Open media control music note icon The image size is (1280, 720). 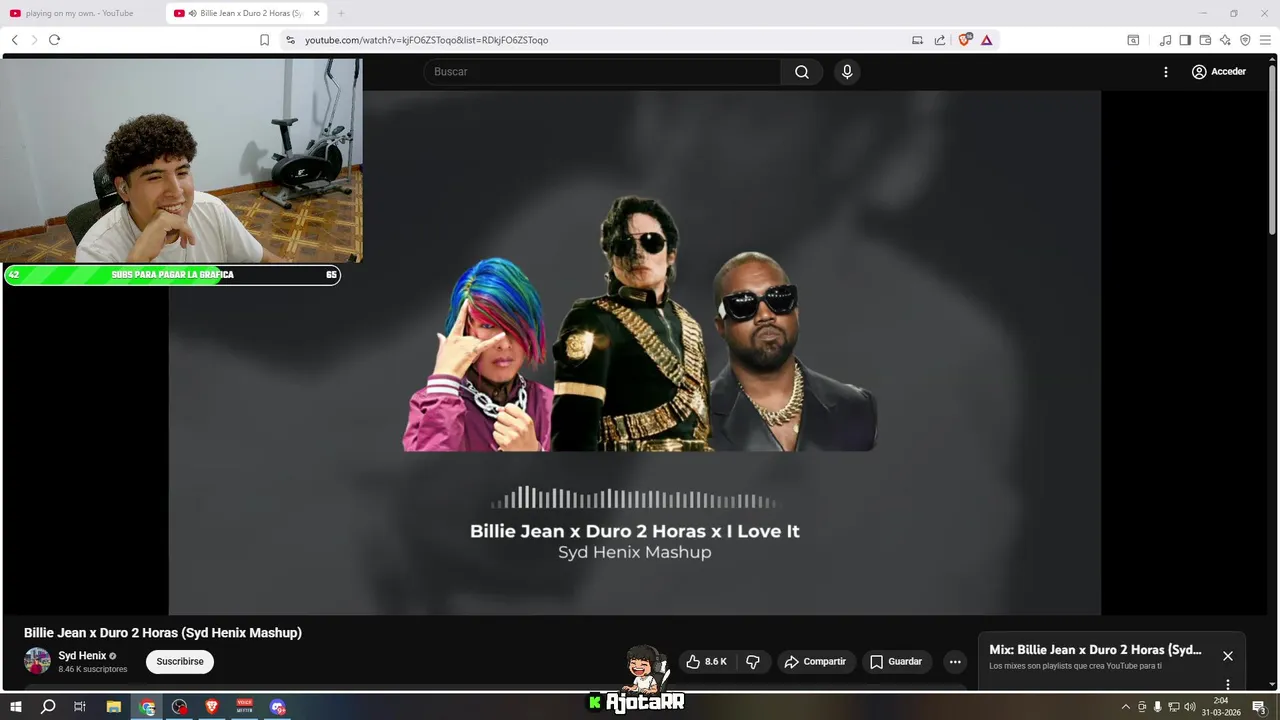[x=1165, y=40]
